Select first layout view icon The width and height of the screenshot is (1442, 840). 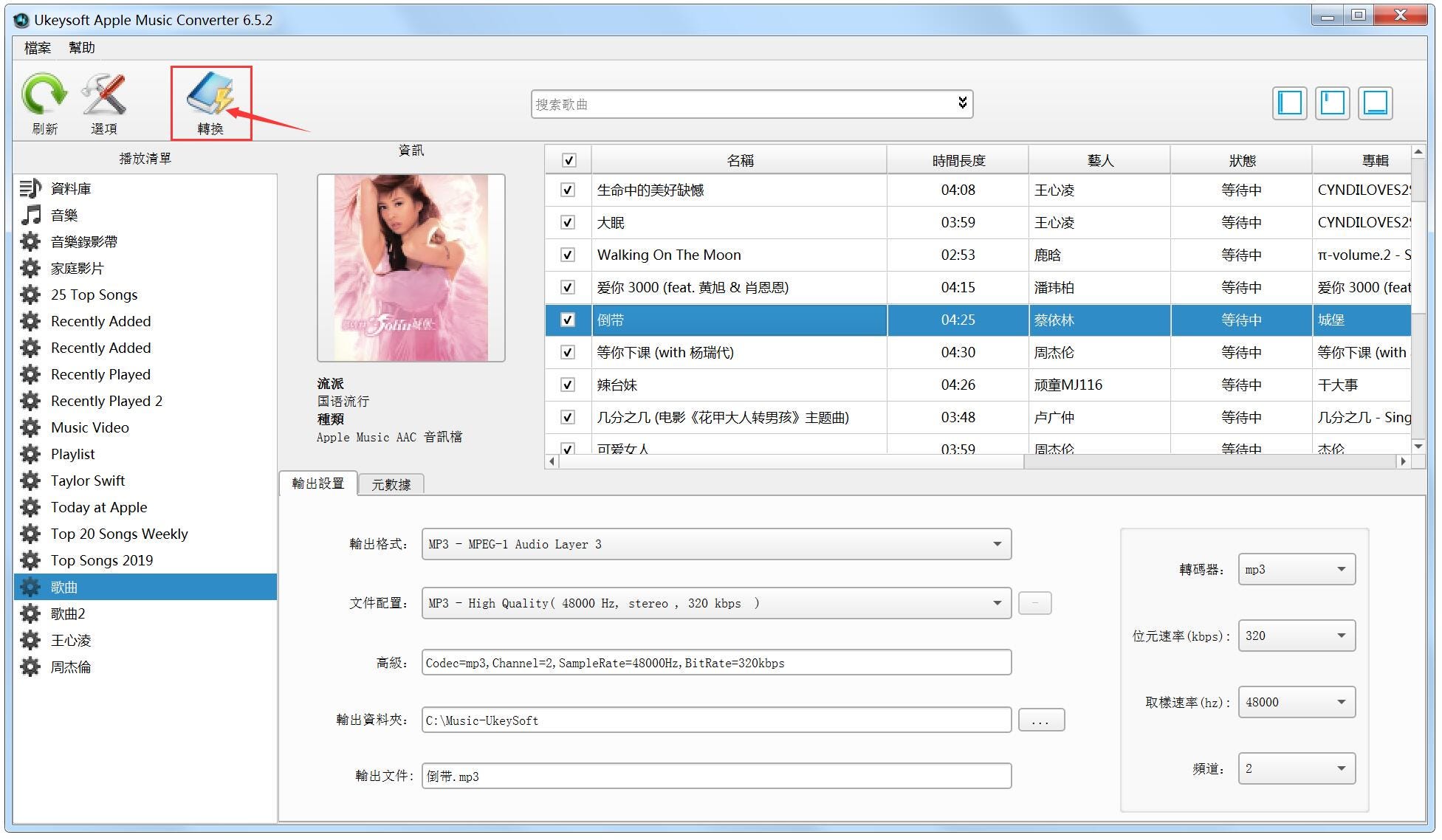1290,103
